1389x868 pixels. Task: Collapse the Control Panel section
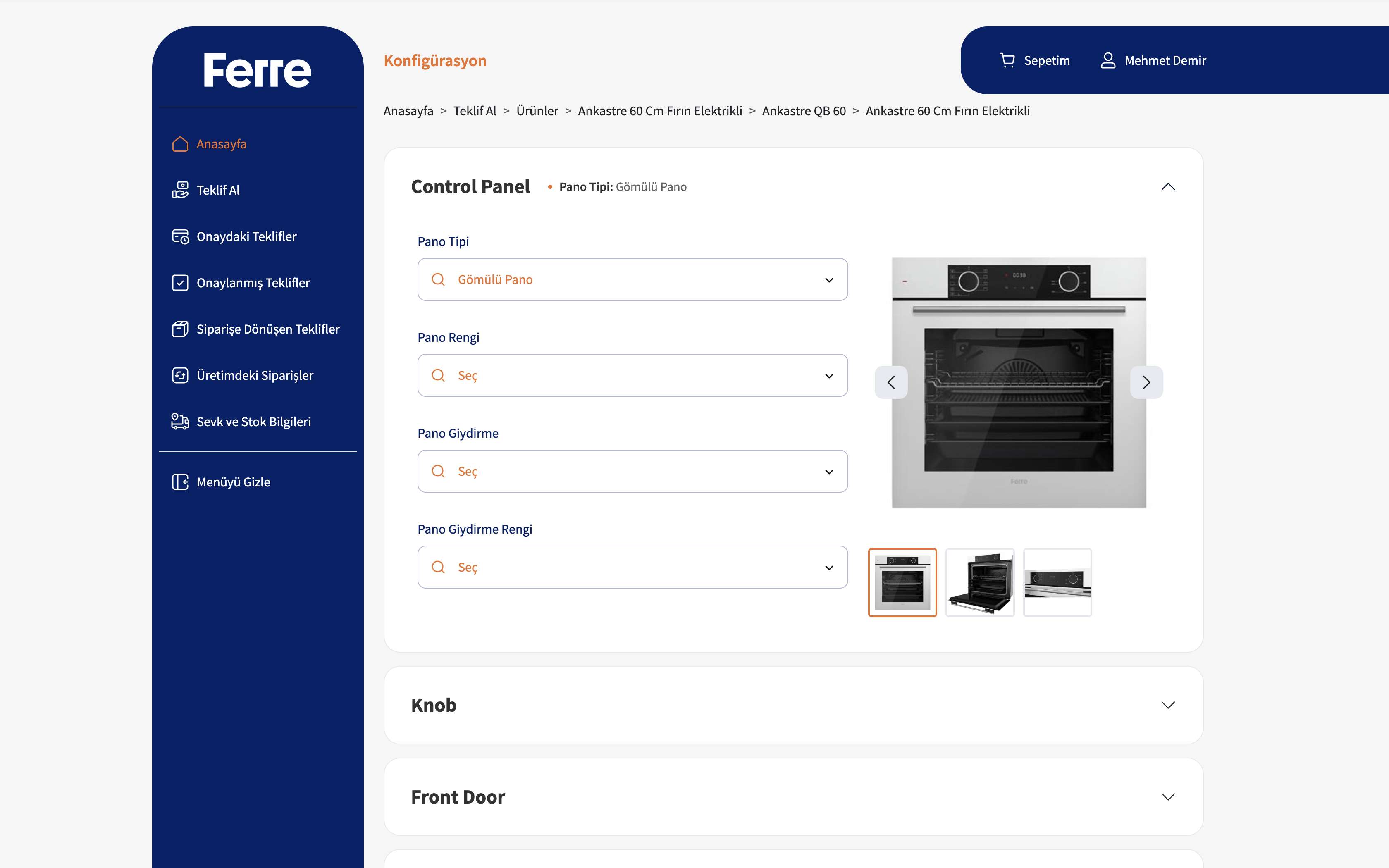pos(1167,186)
